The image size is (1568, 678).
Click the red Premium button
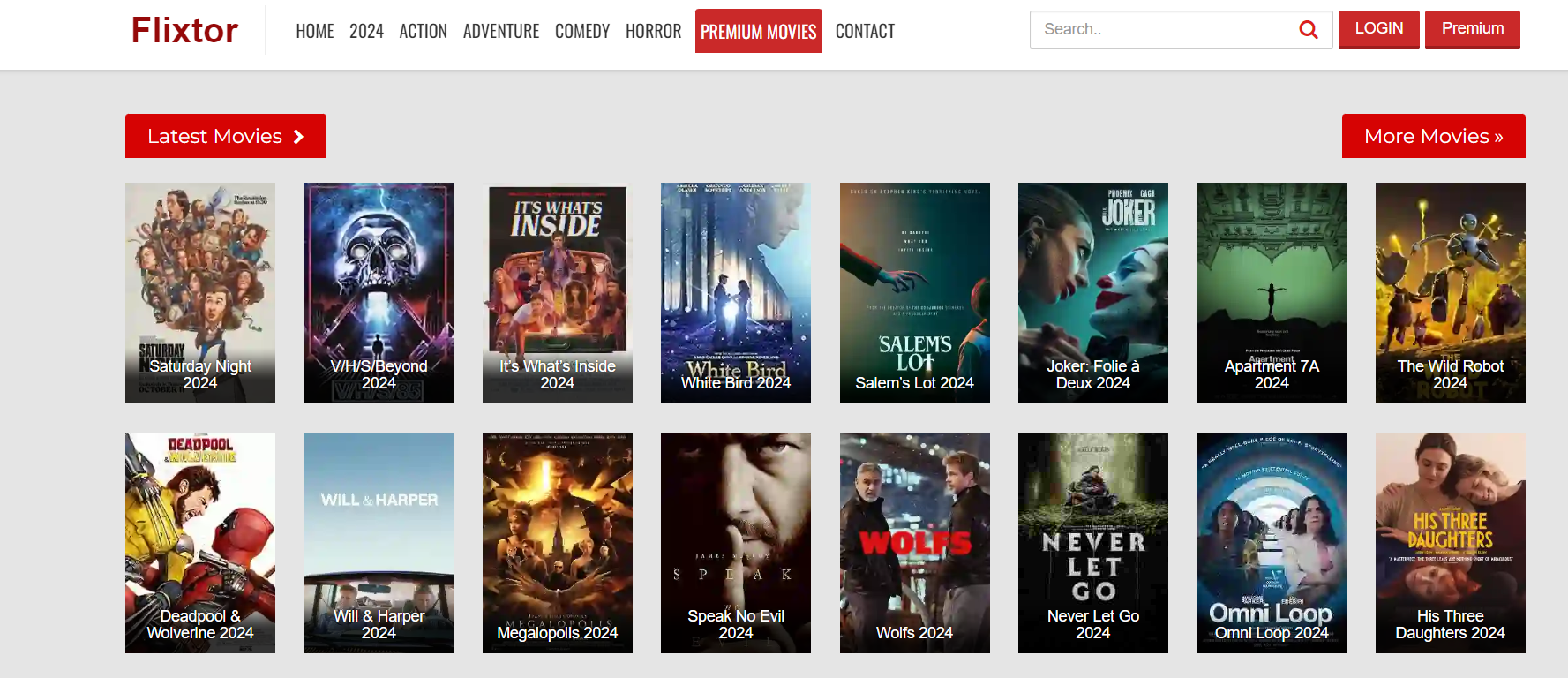(x=1473, y=29)
